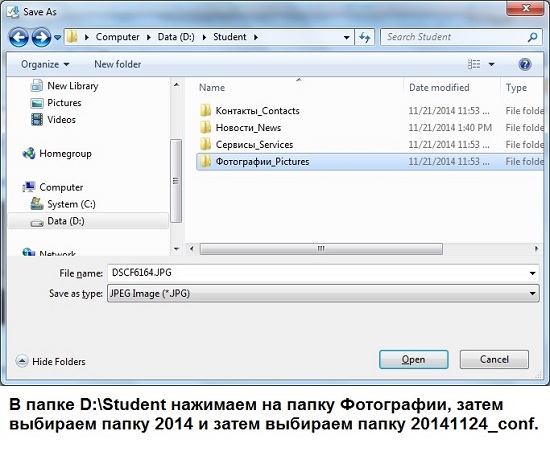Click the Cancel button
This screenshot has width=550, height=464.
tap(494, 359)
